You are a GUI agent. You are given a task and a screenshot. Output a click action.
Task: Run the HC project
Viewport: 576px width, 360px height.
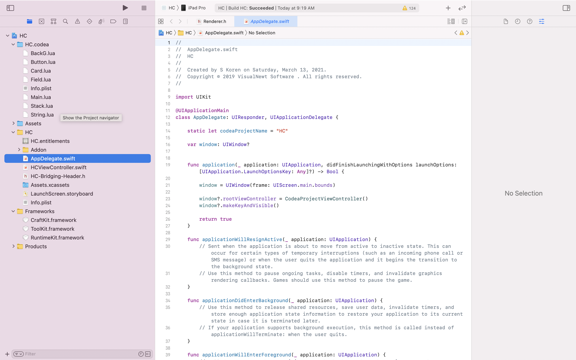pyautogui.click(x=125, y=8)
